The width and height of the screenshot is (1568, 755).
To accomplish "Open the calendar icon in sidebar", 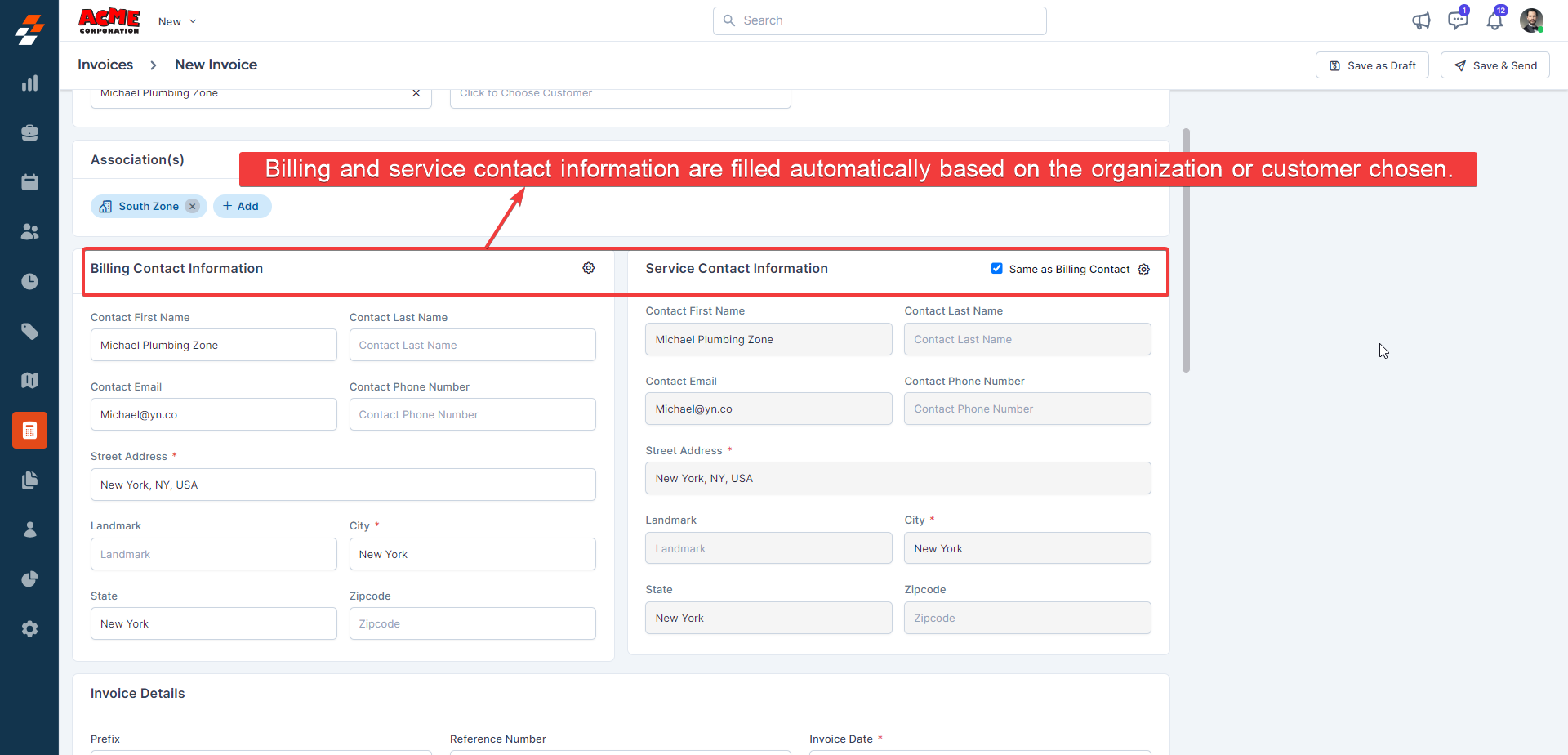I will (x=29, y=182).
